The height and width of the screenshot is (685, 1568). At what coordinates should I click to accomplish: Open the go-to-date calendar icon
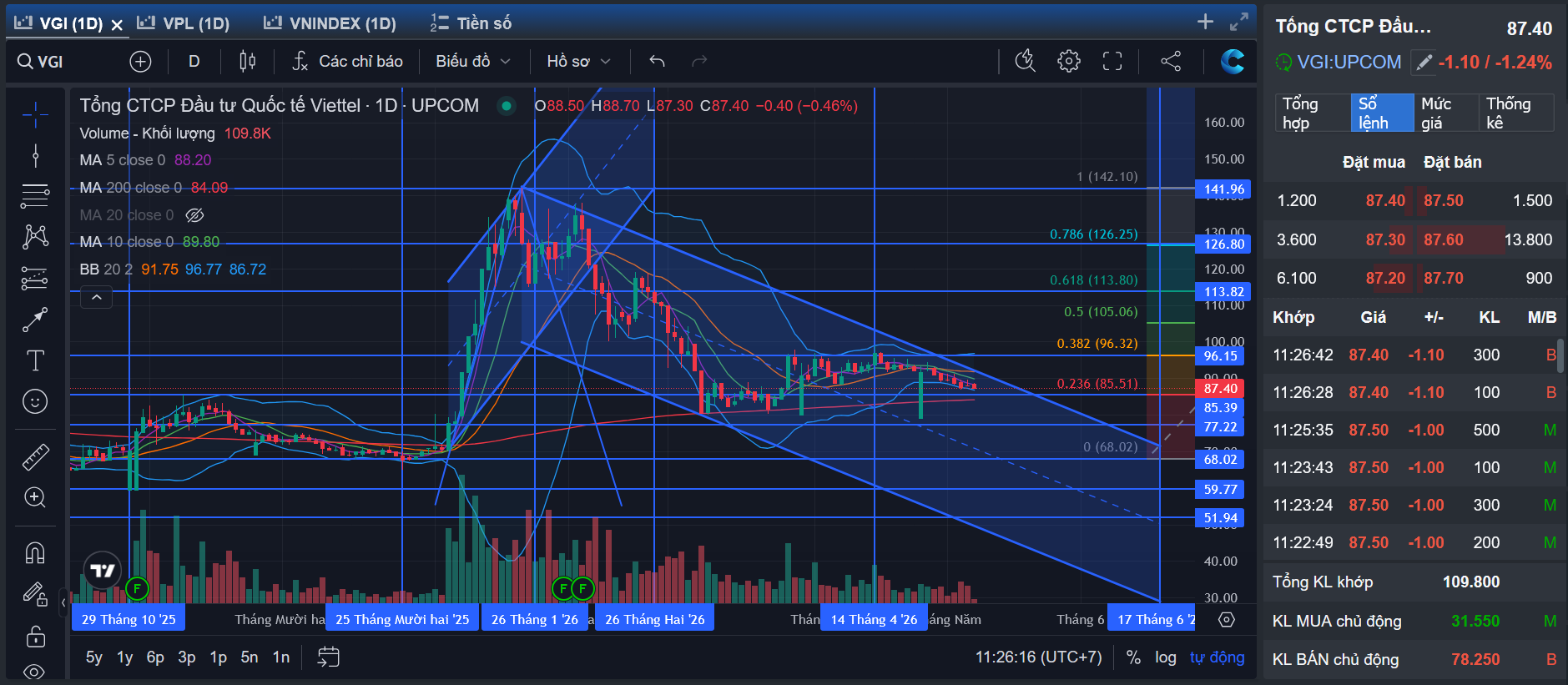click(329, 657)
